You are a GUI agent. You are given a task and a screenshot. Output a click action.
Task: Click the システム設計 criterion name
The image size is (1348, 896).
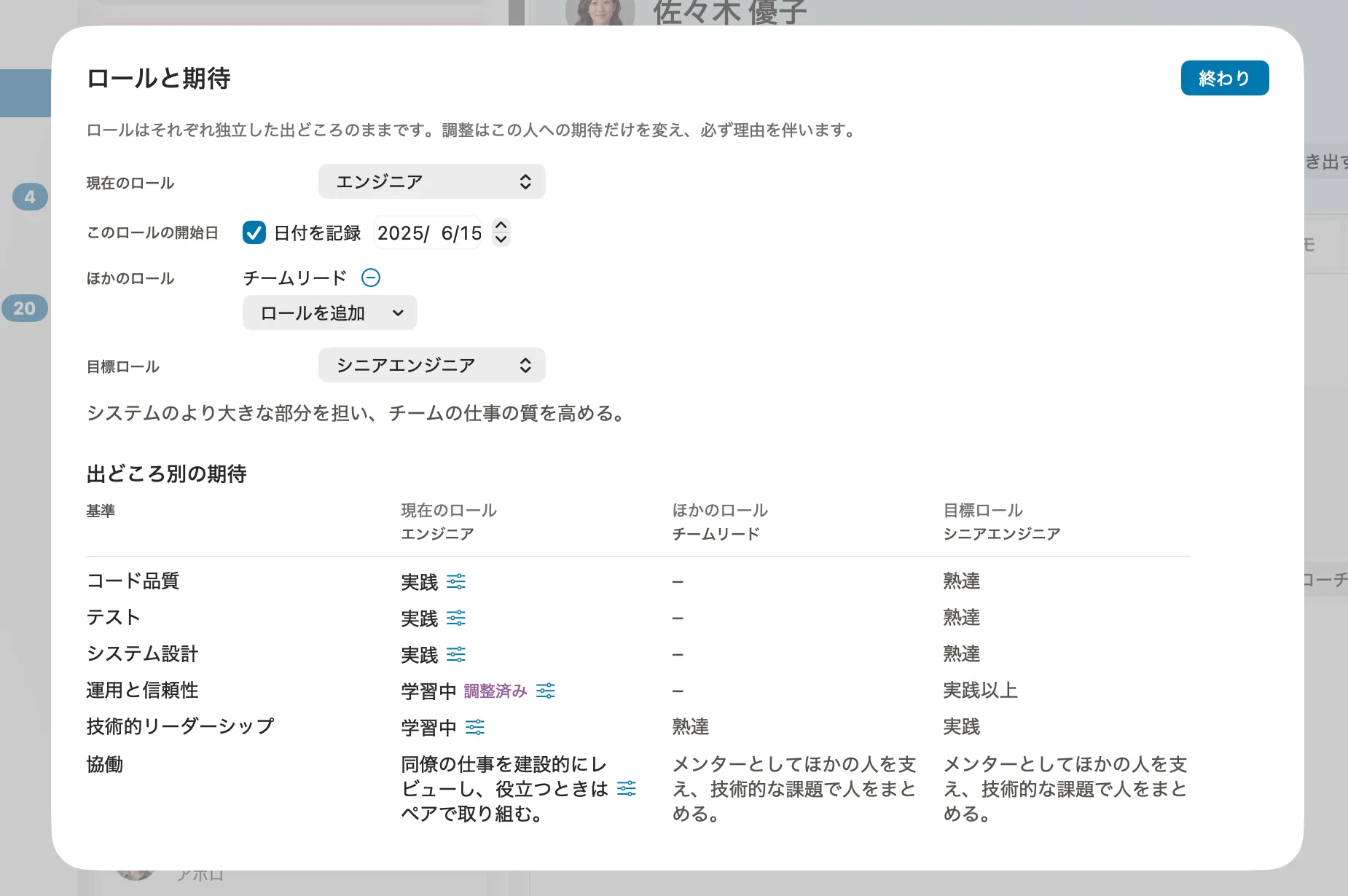(x=142, y=653)
